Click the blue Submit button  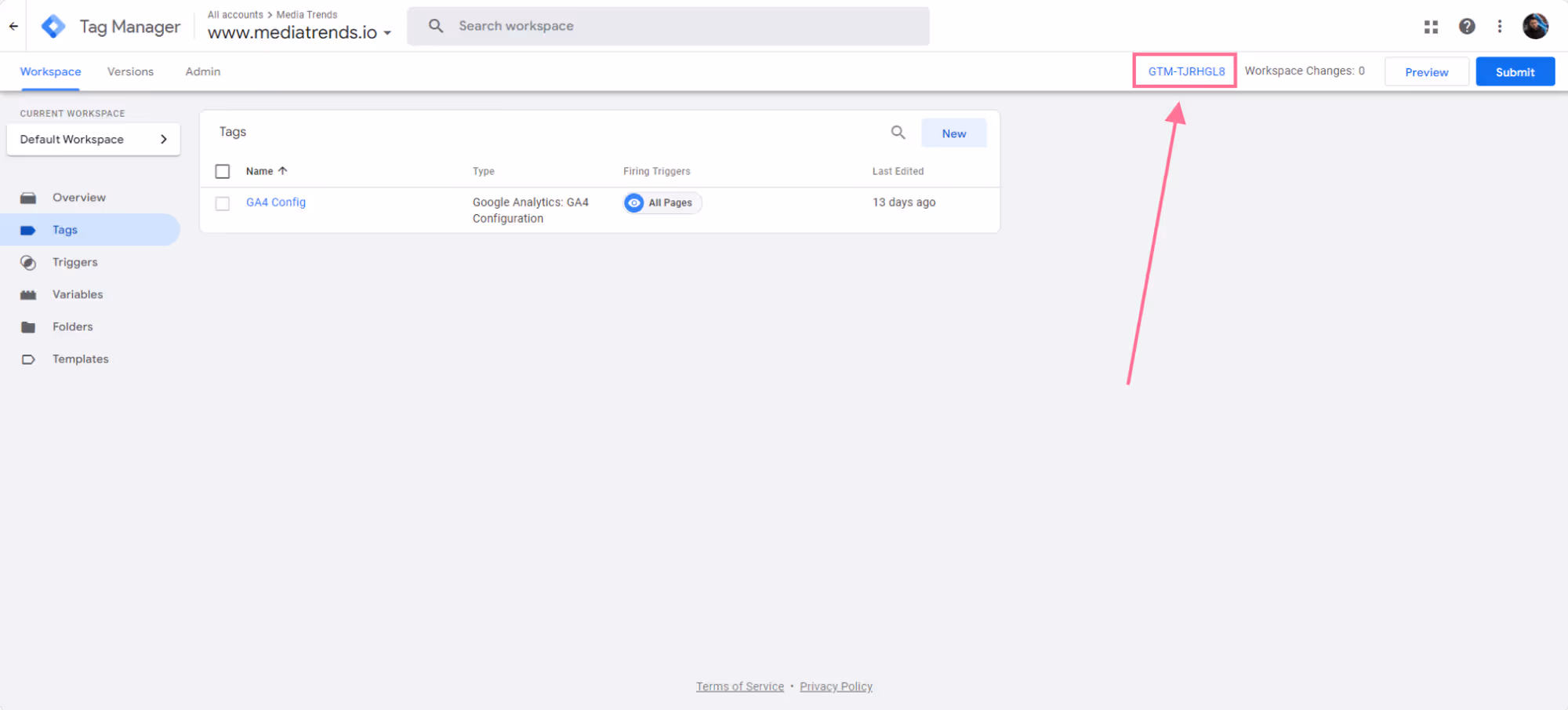click(x=1515, y=71)
